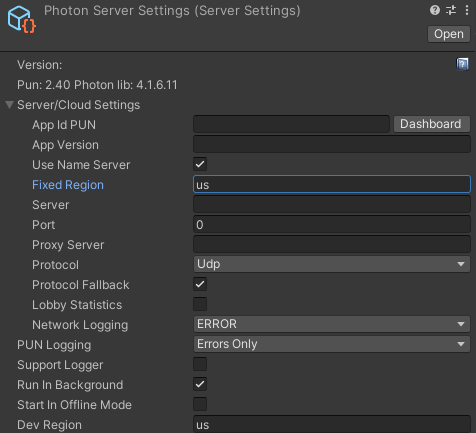This screenshot has height=433, width=476.
Task: Click the Fixed Region field containing us
Action: click(332, 184)
